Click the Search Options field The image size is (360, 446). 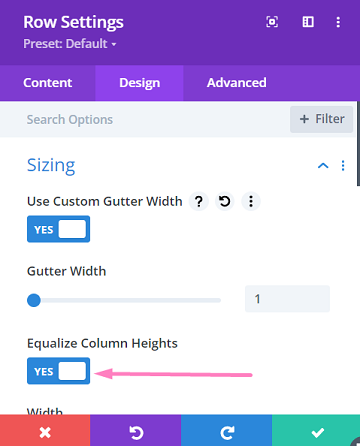pos(143,119)
